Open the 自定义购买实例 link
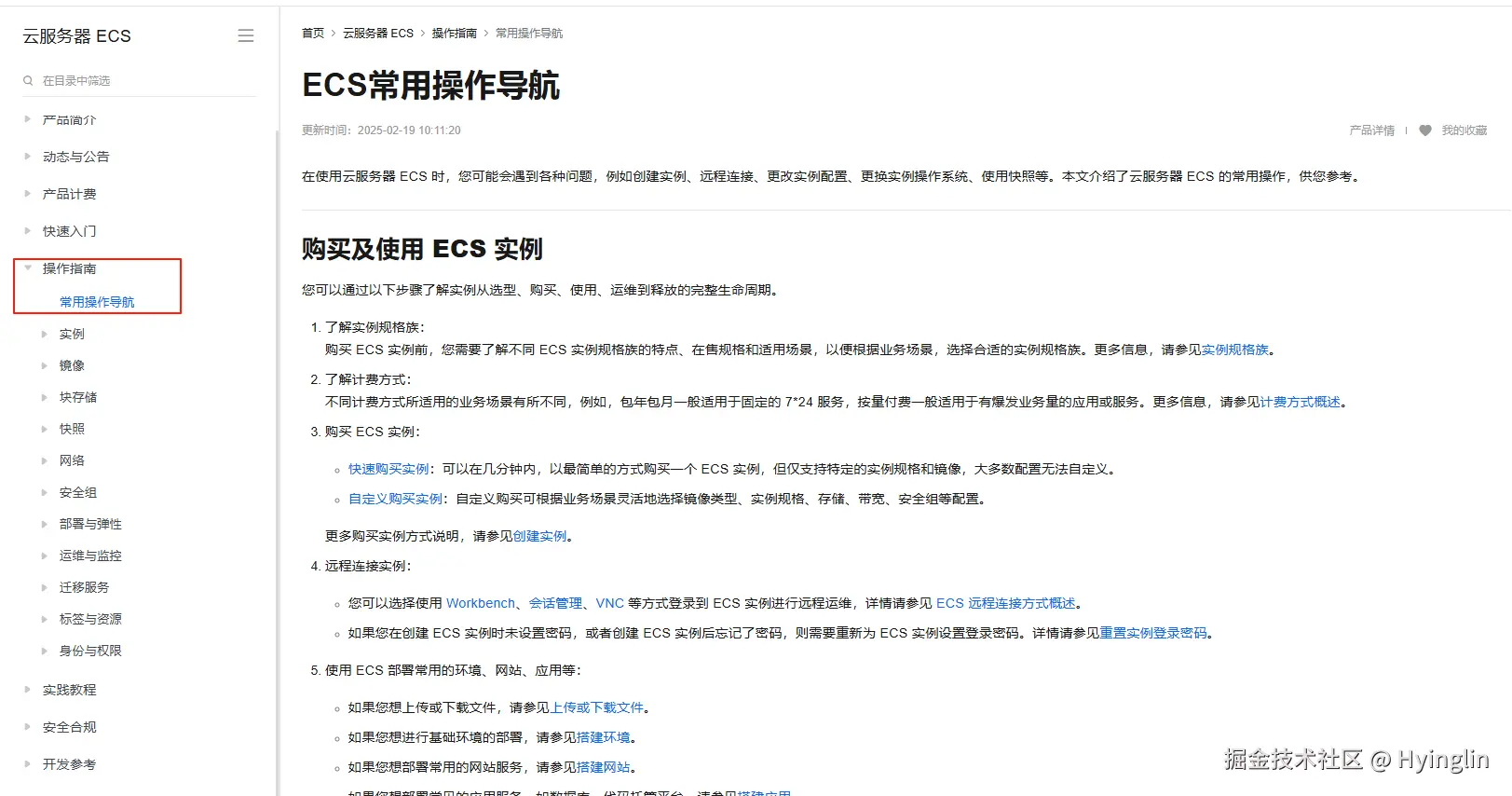The image size is (1512, 796). (395, 500)
